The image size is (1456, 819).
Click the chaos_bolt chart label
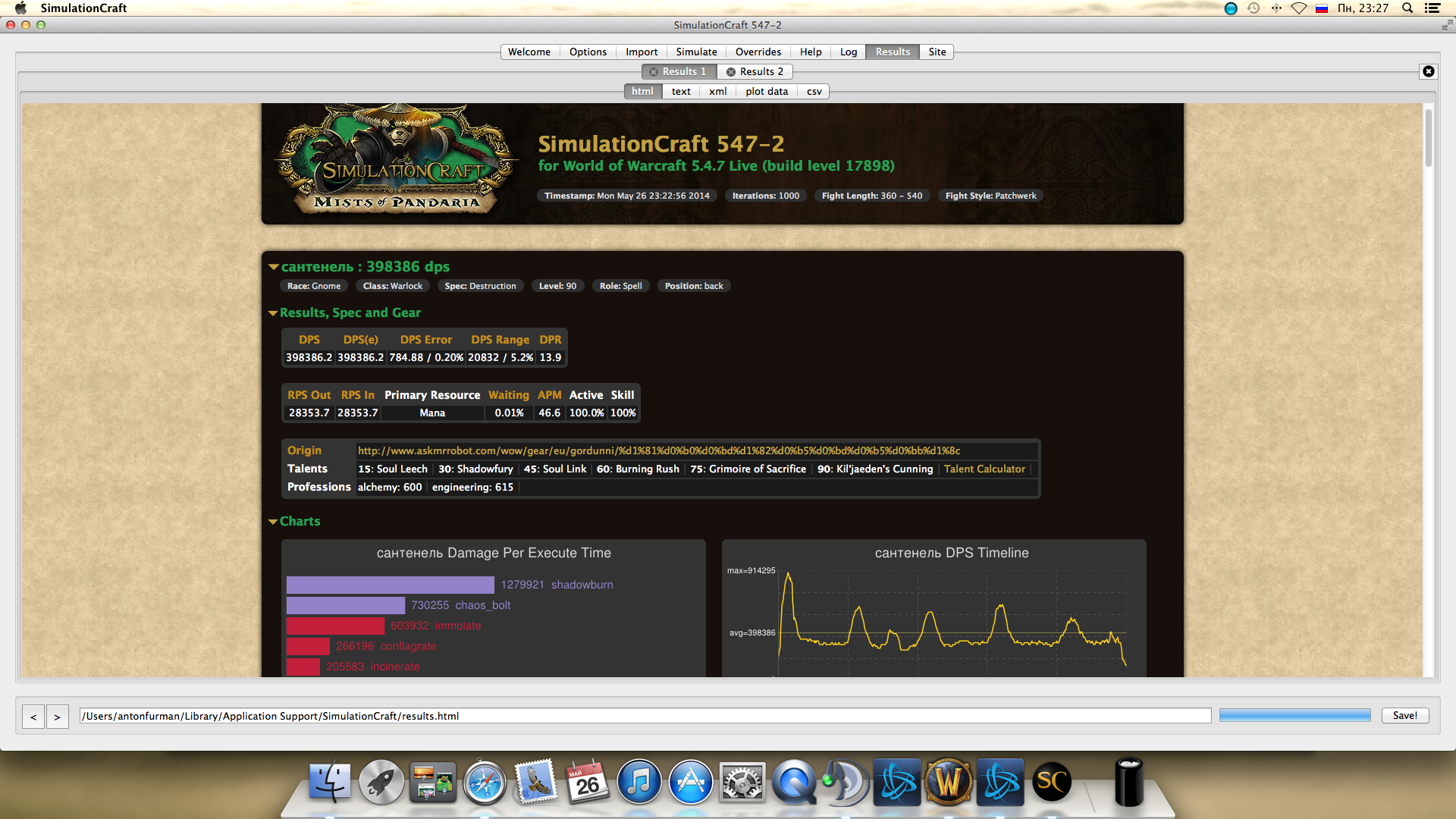[483, 605]
